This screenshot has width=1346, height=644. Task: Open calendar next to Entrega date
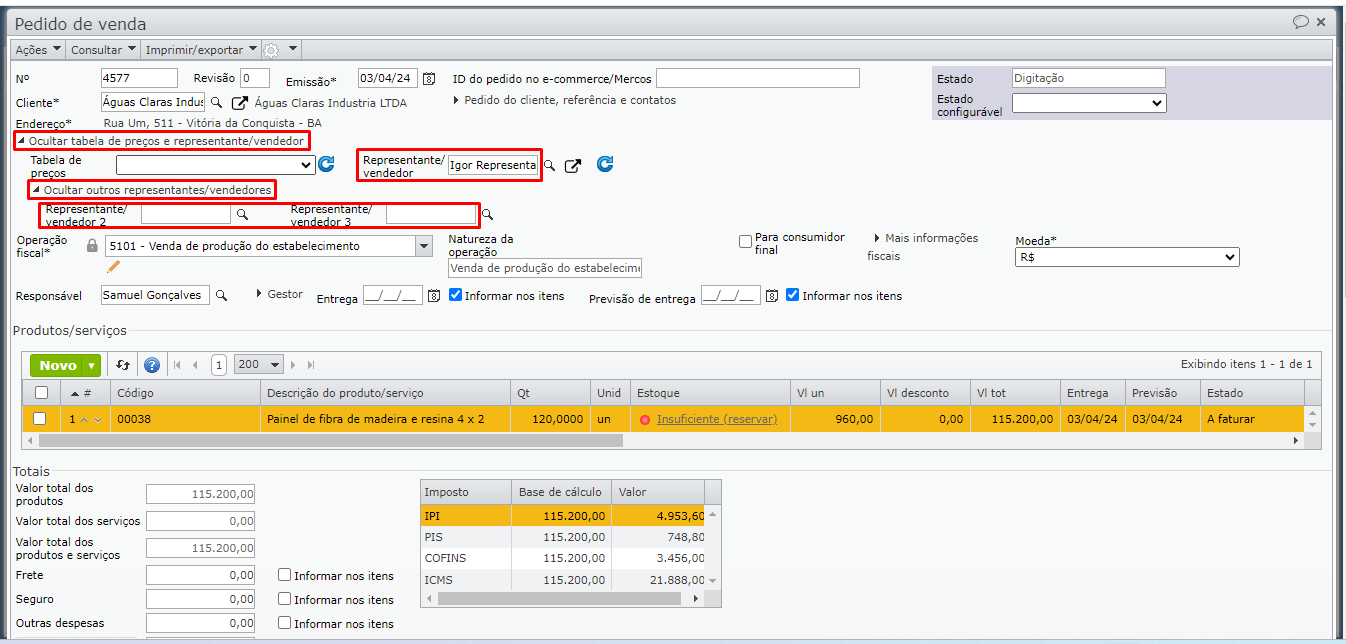tap(434, 296)
